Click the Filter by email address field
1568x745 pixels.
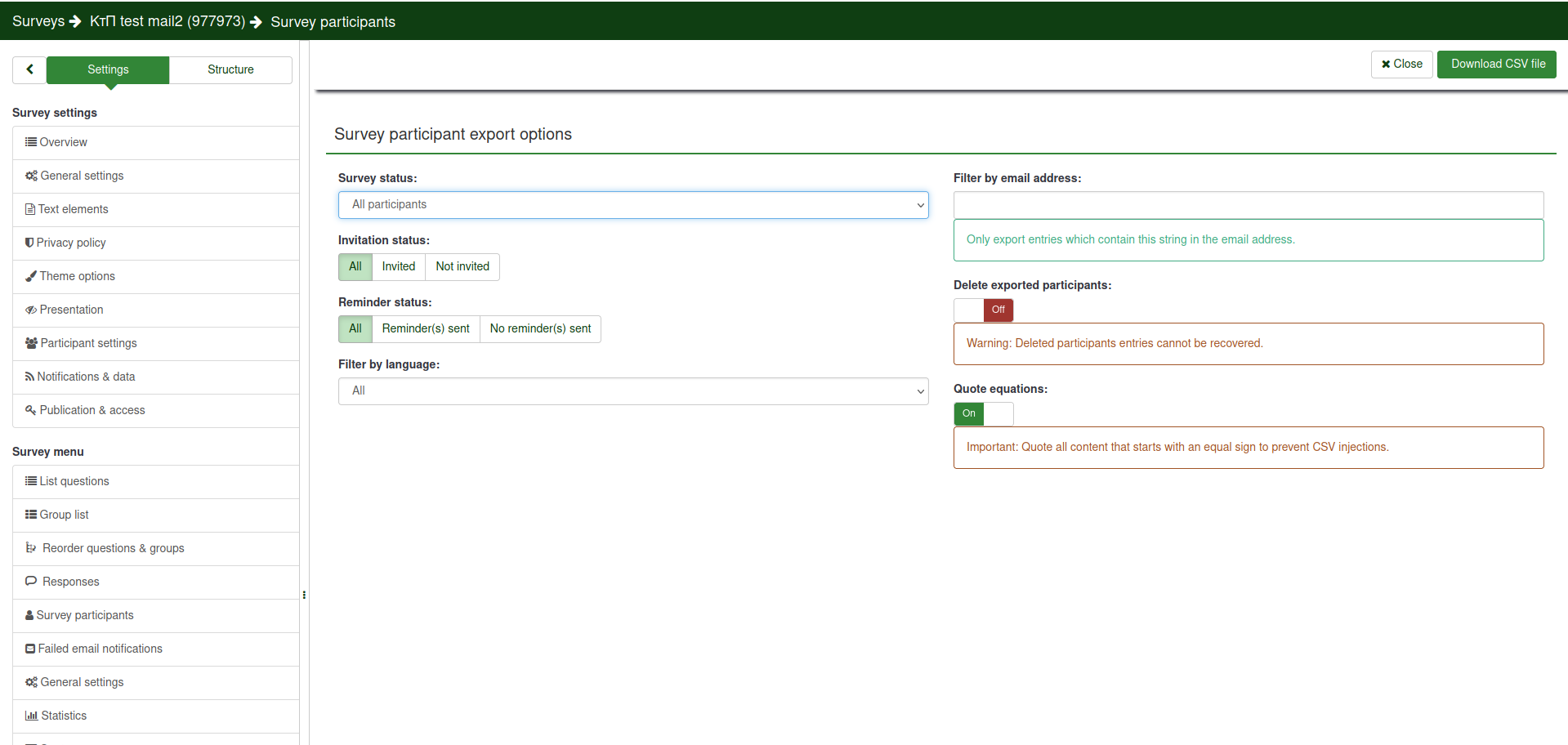coord(1248,205)
